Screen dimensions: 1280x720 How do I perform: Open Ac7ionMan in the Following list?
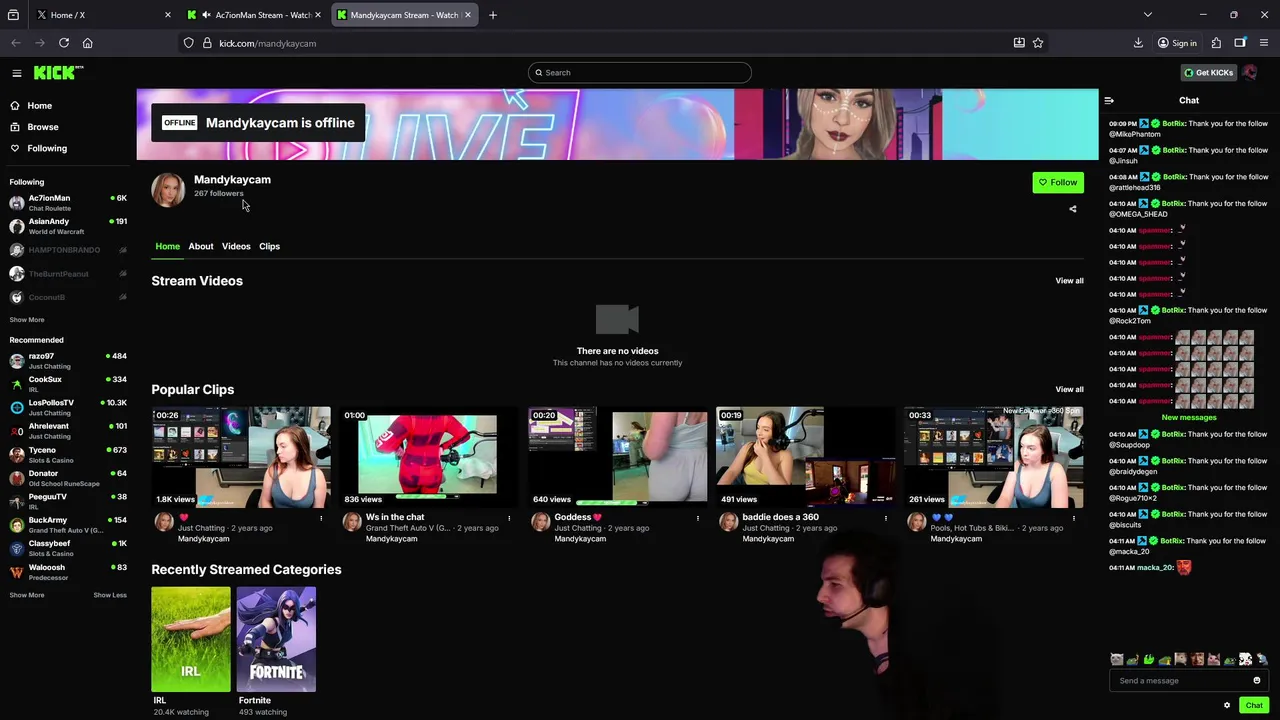[68, 203]
